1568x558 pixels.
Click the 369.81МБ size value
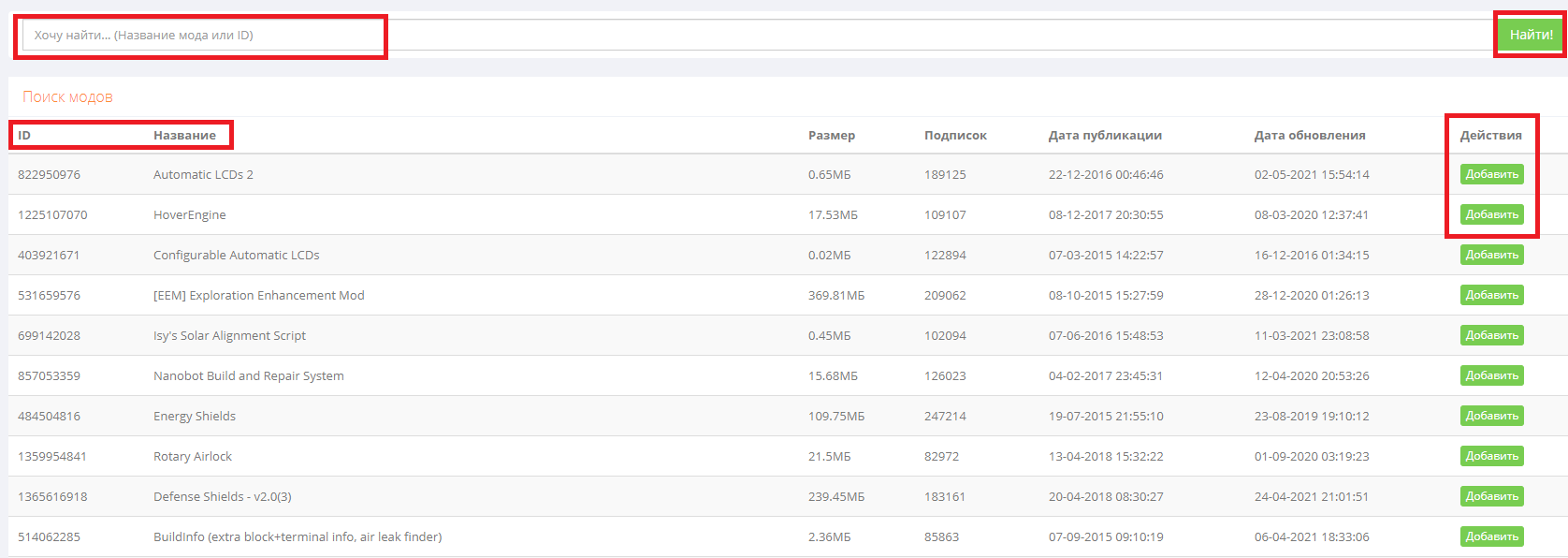[x=836, y=295]
